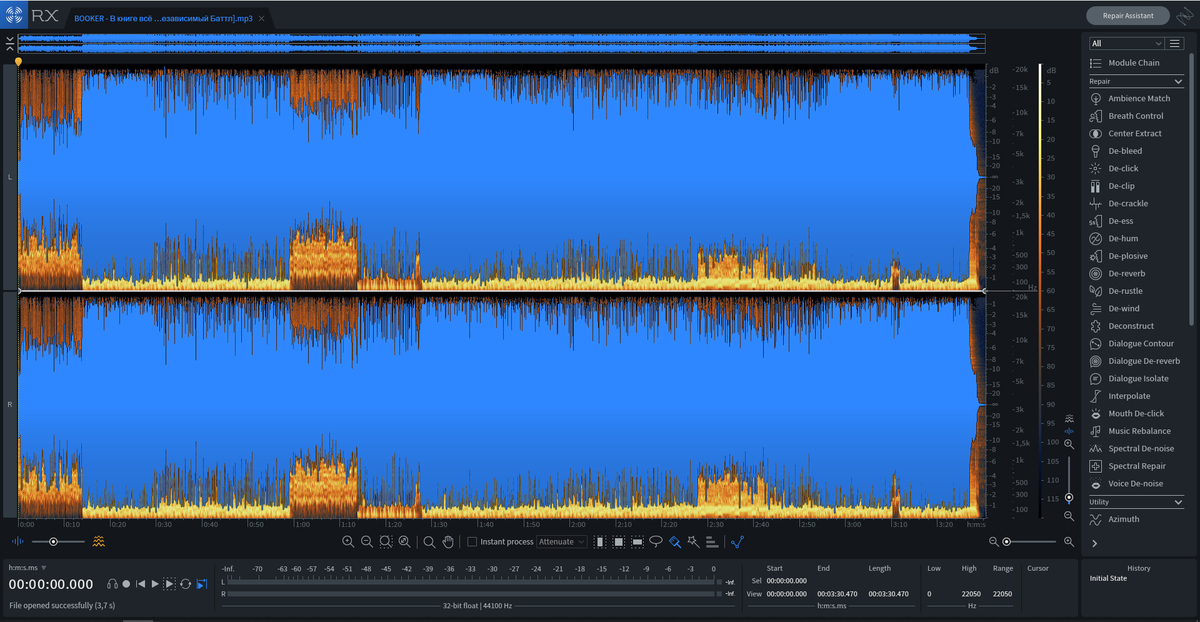The width and height of the screenshot is (1200, 622).
Task: Open the Attenuate mode dropdown
Action: (562, 541)
